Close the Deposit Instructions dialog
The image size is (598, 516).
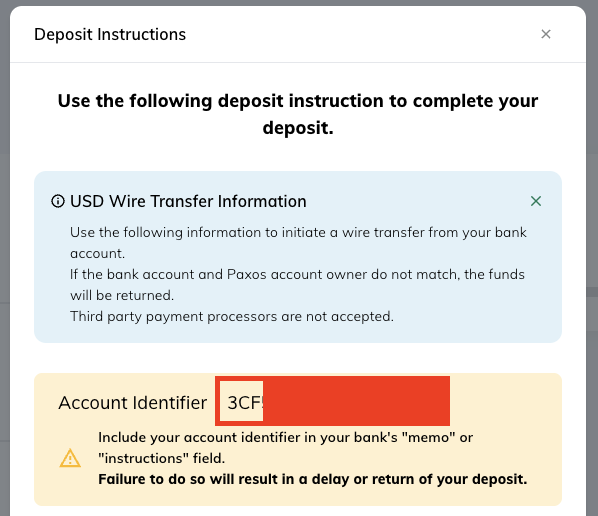click(x=546, y=34)
